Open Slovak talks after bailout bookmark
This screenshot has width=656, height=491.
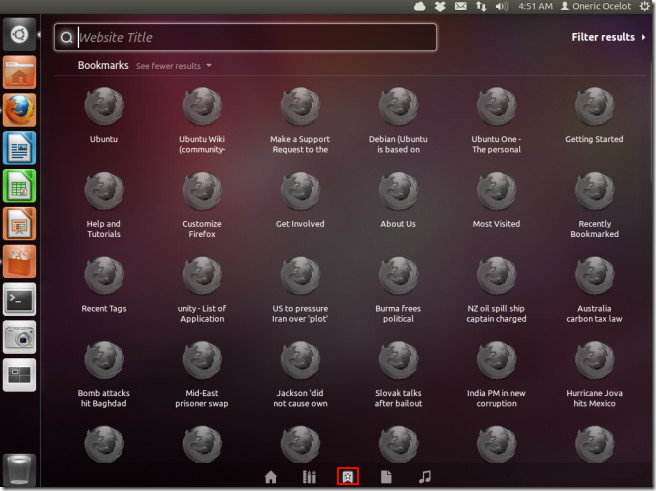[398, 374]
